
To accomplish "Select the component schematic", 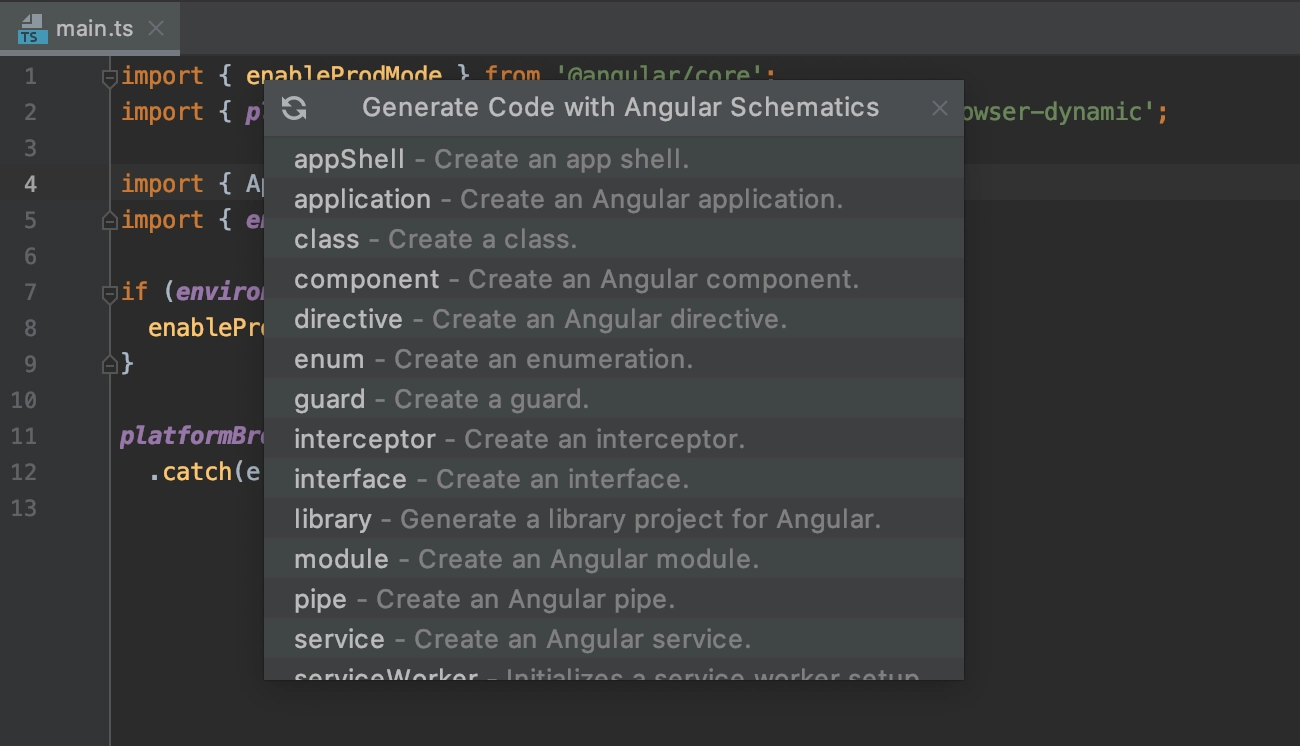I will pos(614,279).
